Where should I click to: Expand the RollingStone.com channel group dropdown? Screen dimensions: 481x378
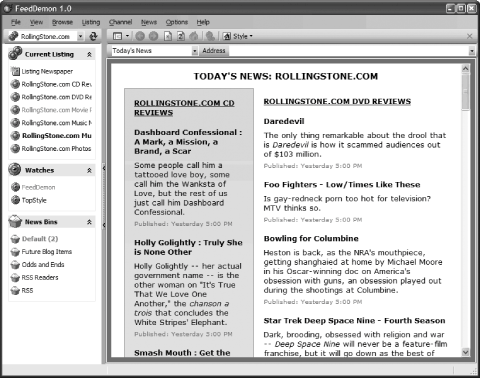coord(80,36)
